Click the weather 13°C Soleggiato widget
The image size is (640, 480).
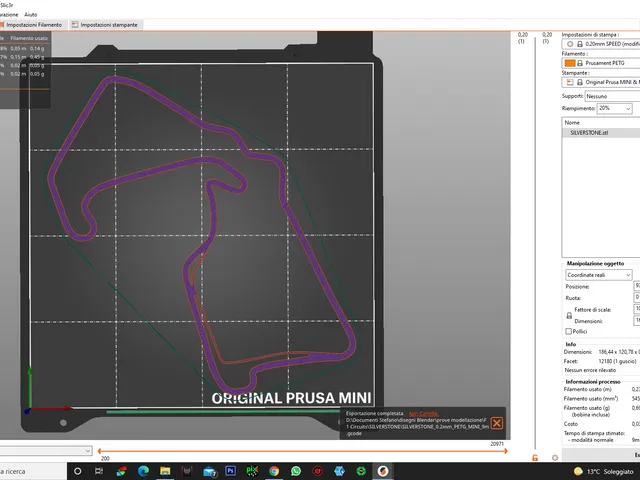[603, 471]
